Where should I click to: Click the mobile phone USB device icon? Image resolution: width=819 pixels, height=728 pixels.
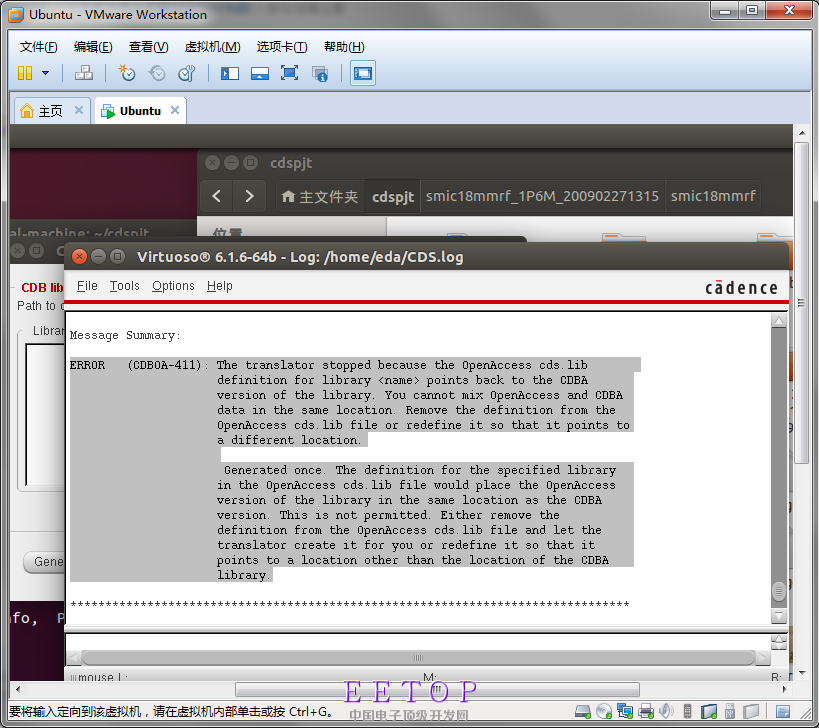pyautogui.click(x=688, y=711)
